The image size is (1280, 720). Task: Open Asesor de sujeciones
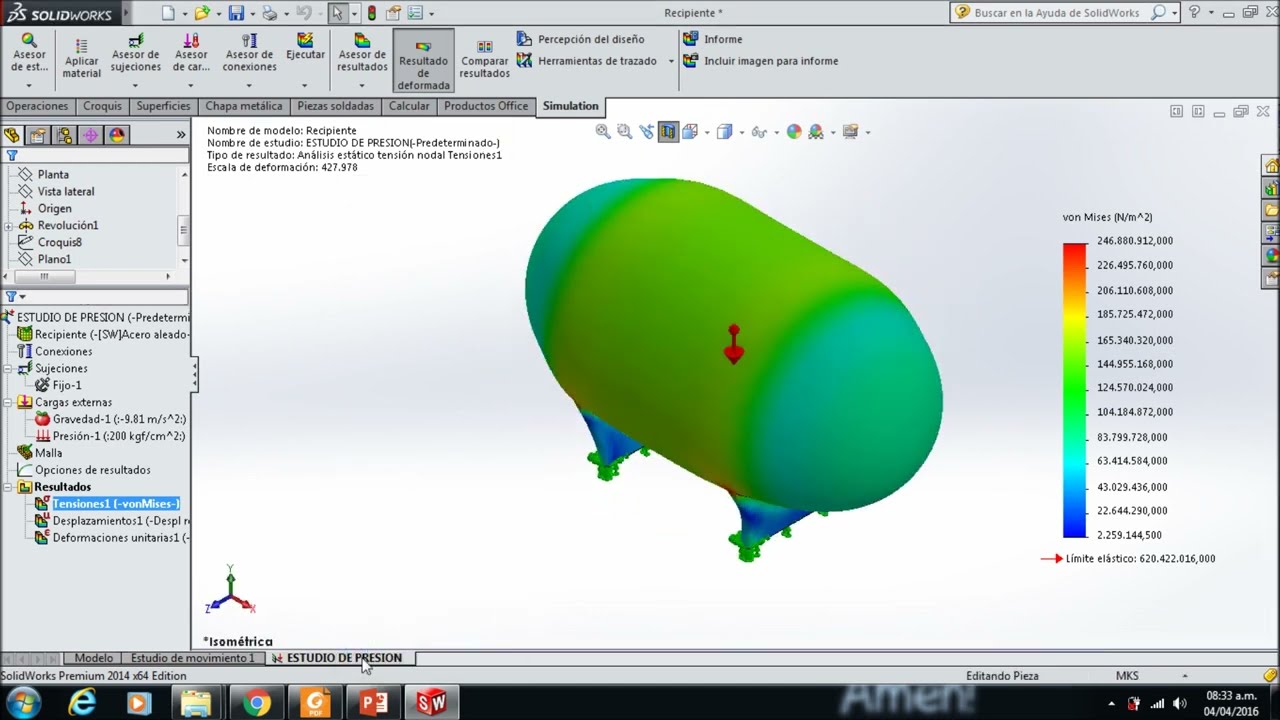[136, 59]
